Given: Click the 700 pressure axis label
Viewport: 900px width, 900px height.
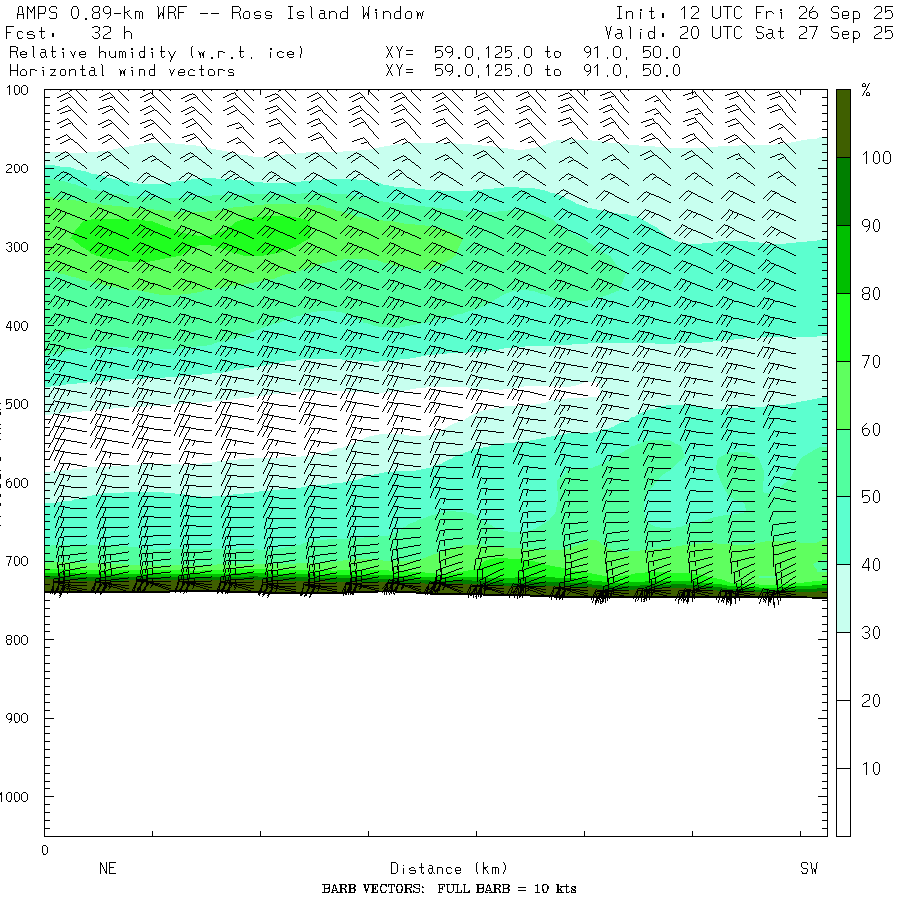Looking at the screenshot, I should [17, 561].
